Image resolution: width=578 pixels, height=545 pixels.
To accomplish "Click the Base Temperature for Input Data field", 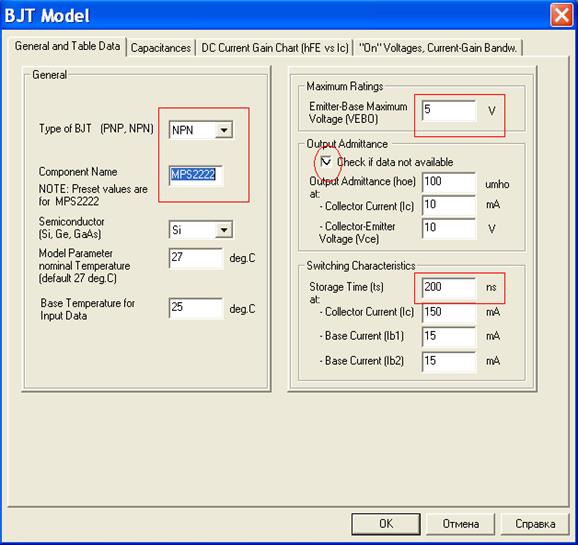I will [196, 308].
